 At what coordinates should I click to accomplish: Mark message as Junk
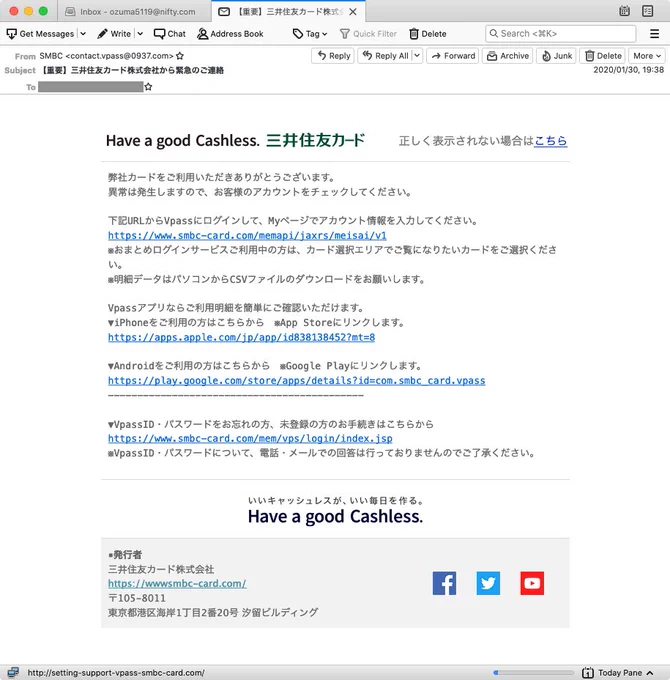(556, 56)
